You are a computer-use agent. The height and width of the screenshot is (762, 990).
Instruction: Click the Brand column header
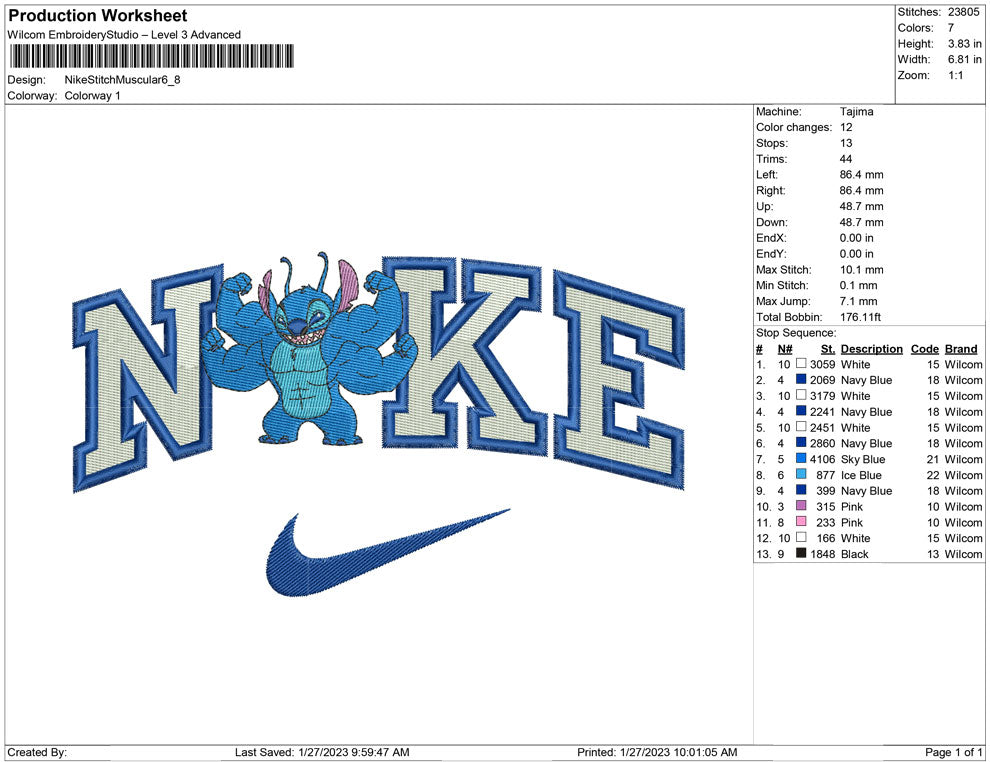[x=961, y=348]
